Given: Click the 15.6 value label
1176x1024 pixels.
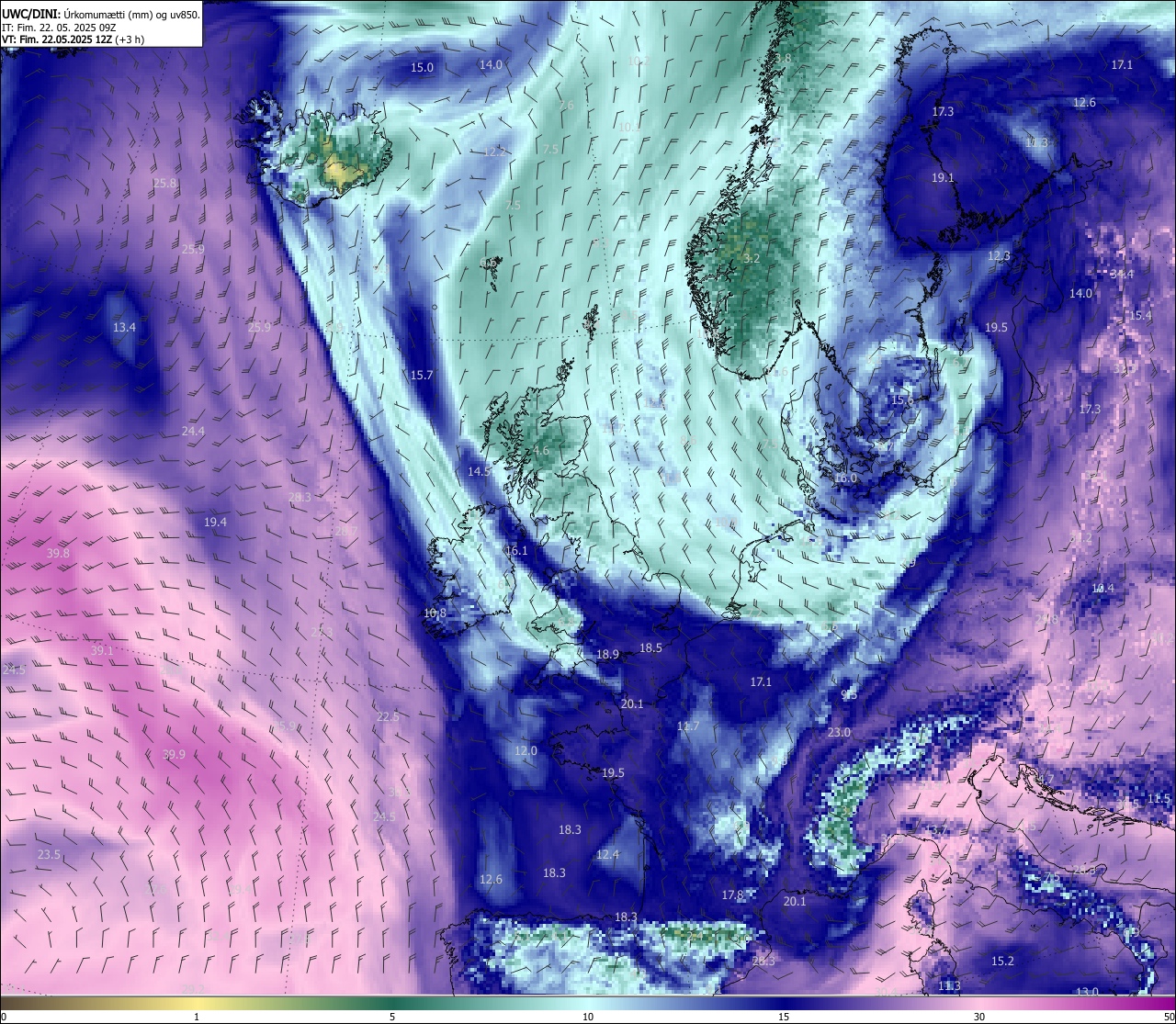Looking at the screenshot, I should pos(902,400).
